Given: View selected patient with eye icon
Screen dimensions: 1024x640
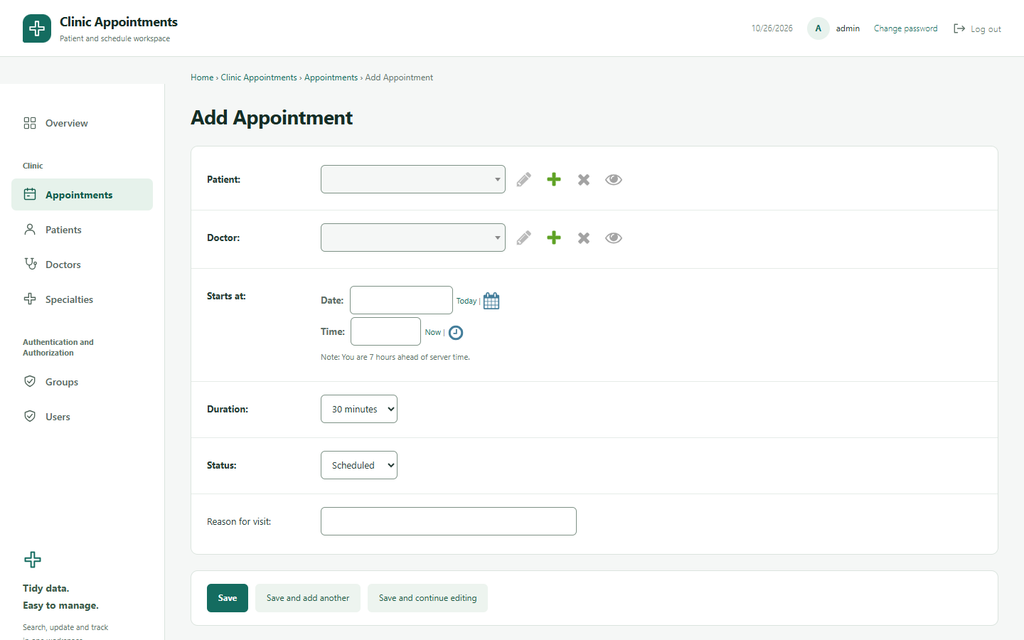Looking at the screenshot, I should click(x=613, y=180).
